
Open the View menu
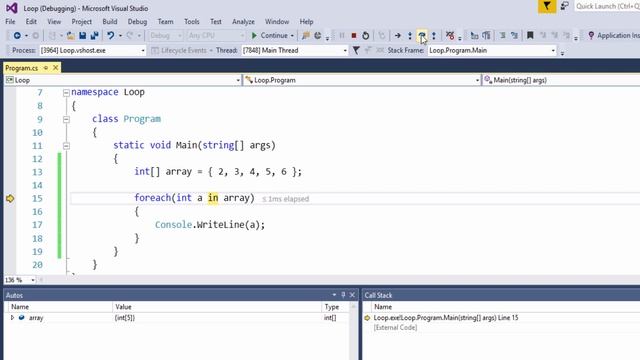[x=54, y=22]
